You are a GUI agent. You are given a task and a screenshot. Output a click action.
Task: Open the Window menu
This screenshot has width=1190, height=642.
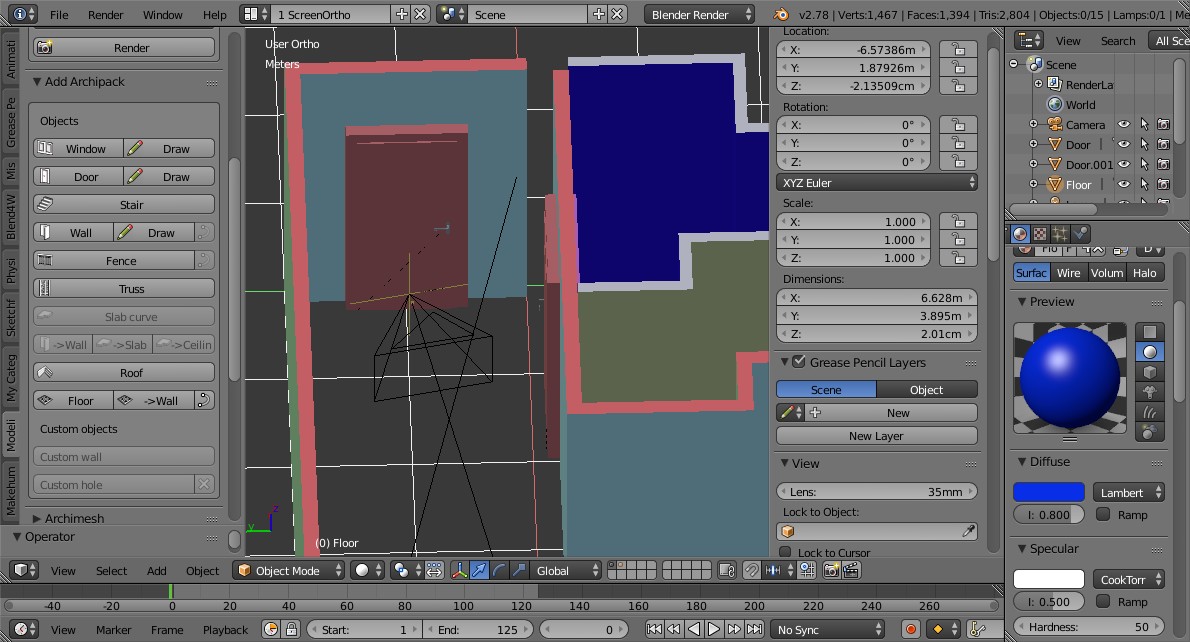click(162, 14)
